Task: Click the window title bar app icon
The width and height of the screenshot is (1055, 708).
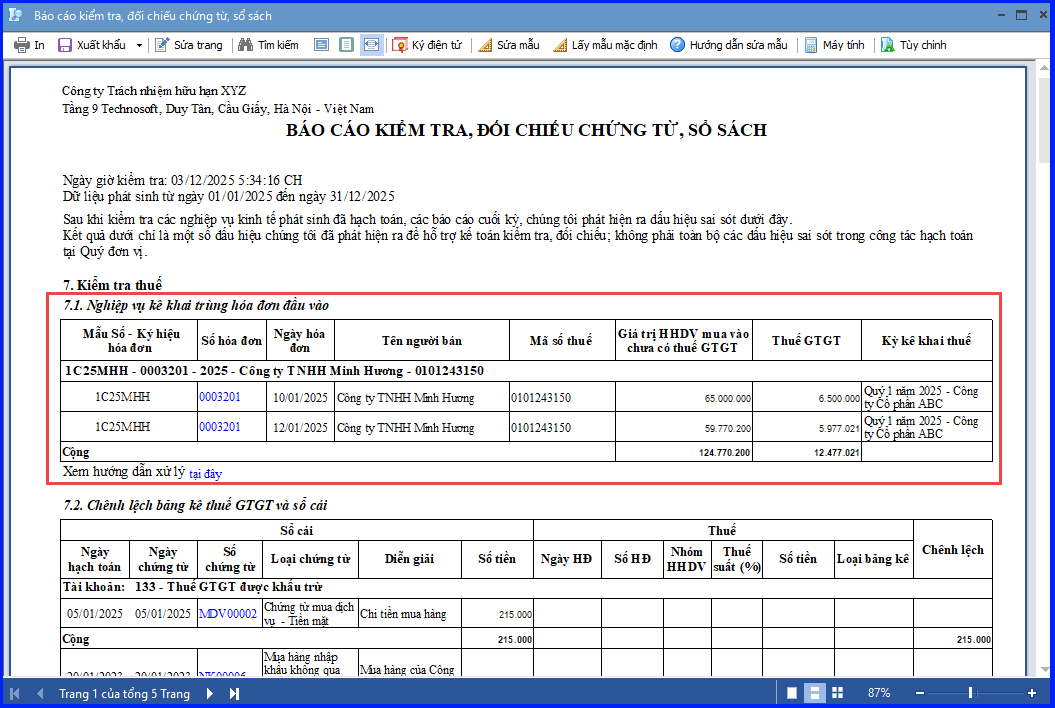Action: point(16,15)
